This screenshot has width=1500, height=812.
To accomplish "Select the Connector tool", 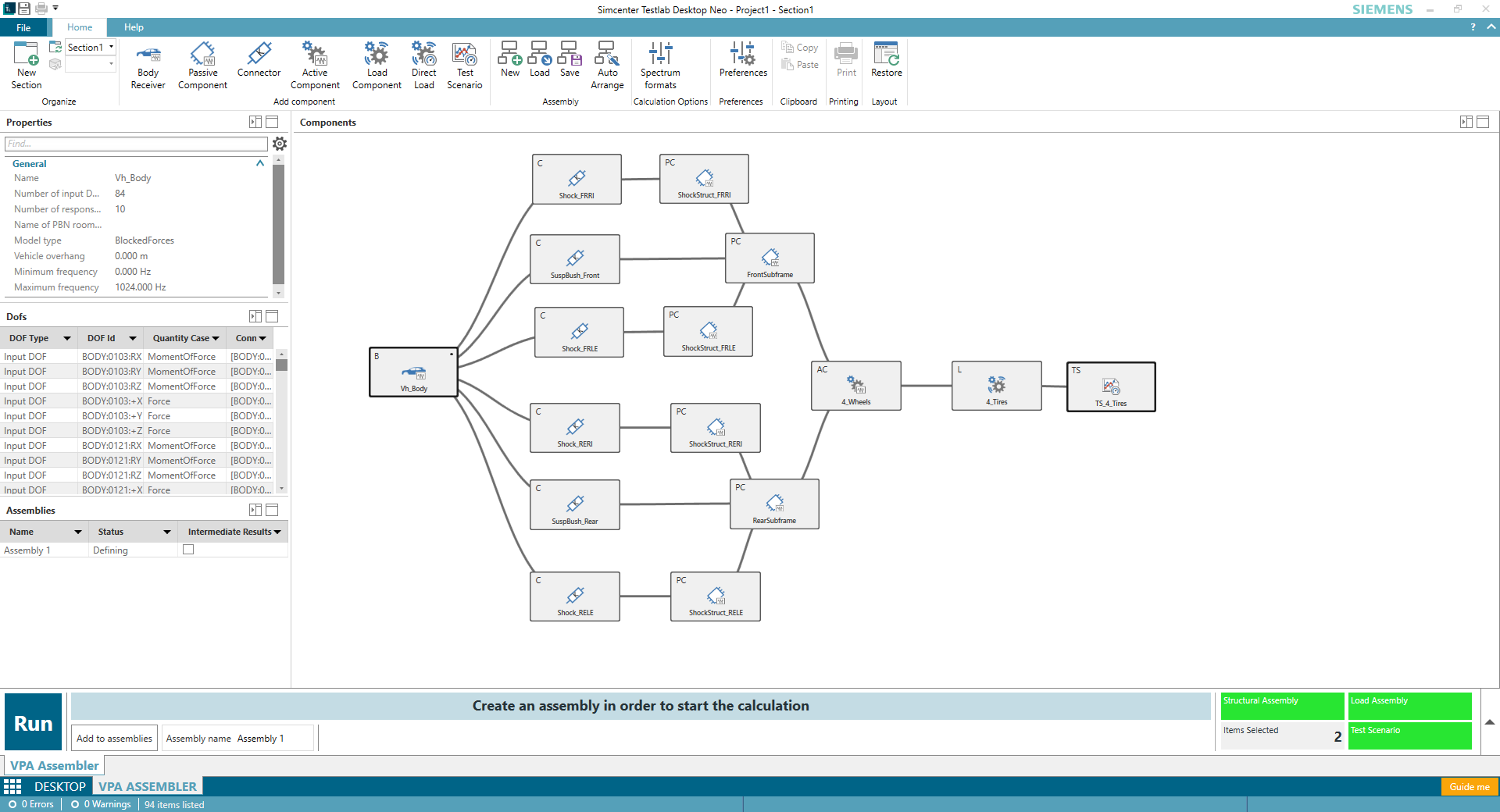I will [259, 60].
